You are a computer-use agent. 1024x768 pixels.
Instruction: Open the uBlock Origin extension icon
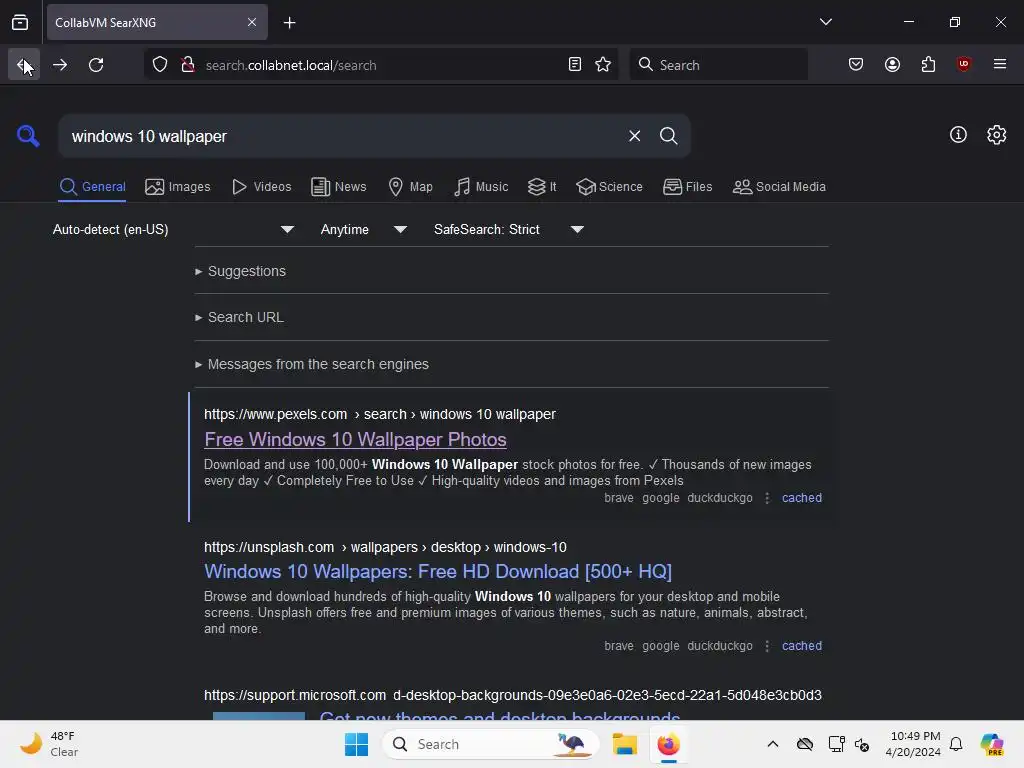point(964,65)
